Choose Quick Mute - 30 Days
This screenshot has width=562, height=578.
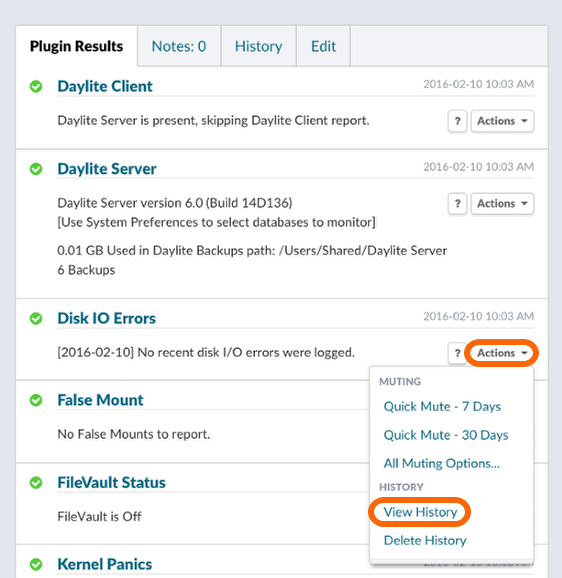click(446, 435)
